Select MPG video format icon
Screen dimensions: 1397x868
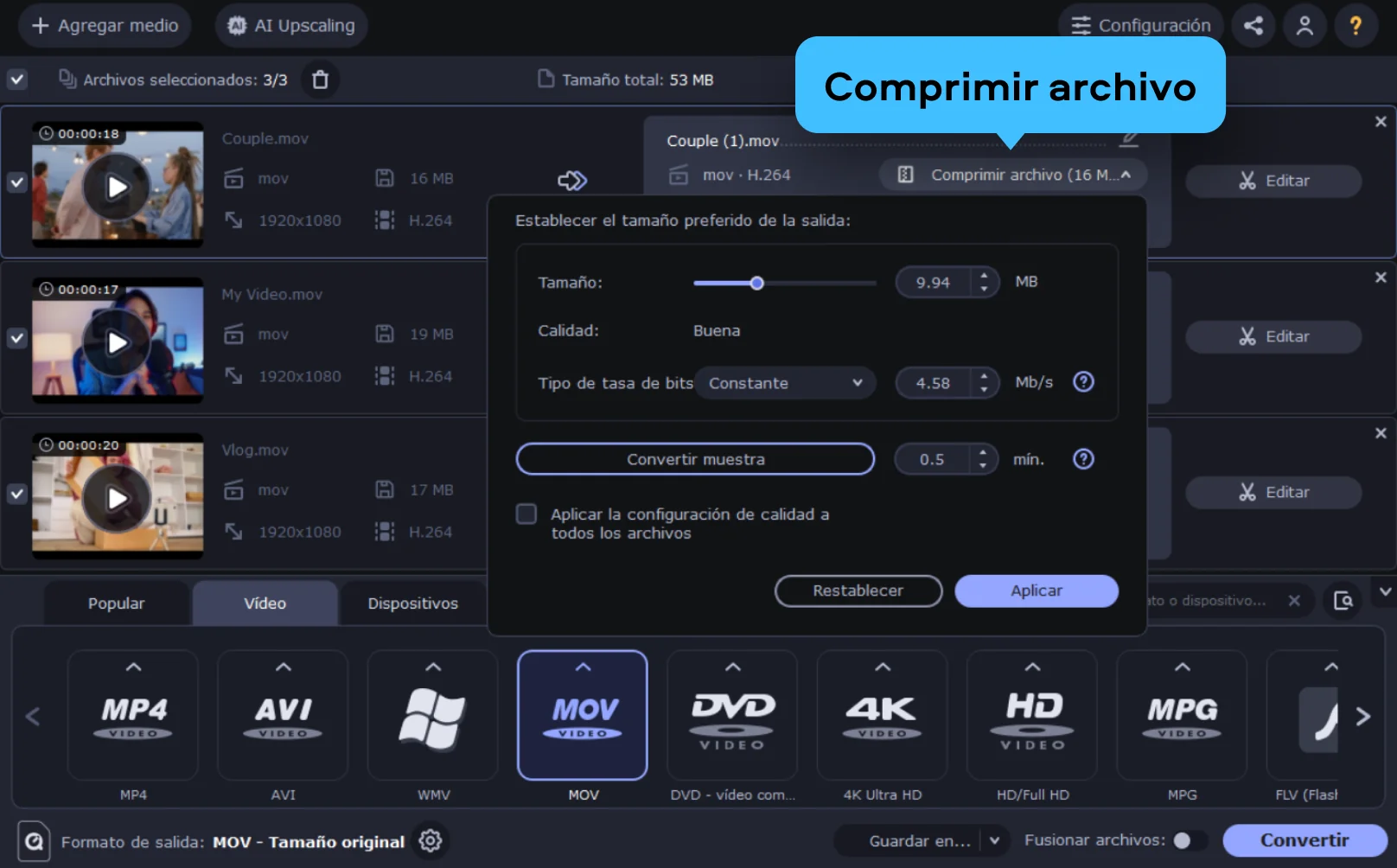1182,716
